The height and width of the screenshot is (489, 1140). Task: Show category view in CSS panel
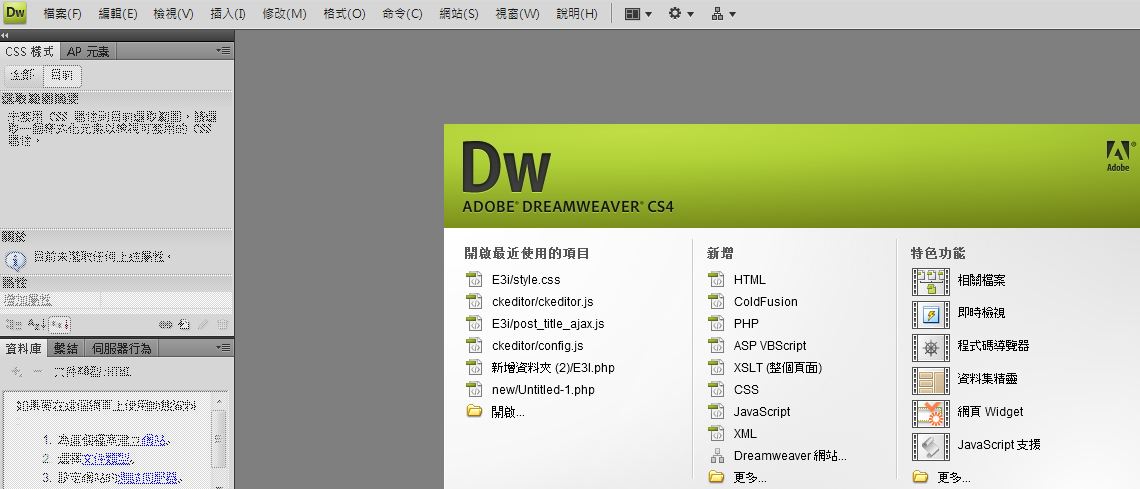tap(14, 324)
